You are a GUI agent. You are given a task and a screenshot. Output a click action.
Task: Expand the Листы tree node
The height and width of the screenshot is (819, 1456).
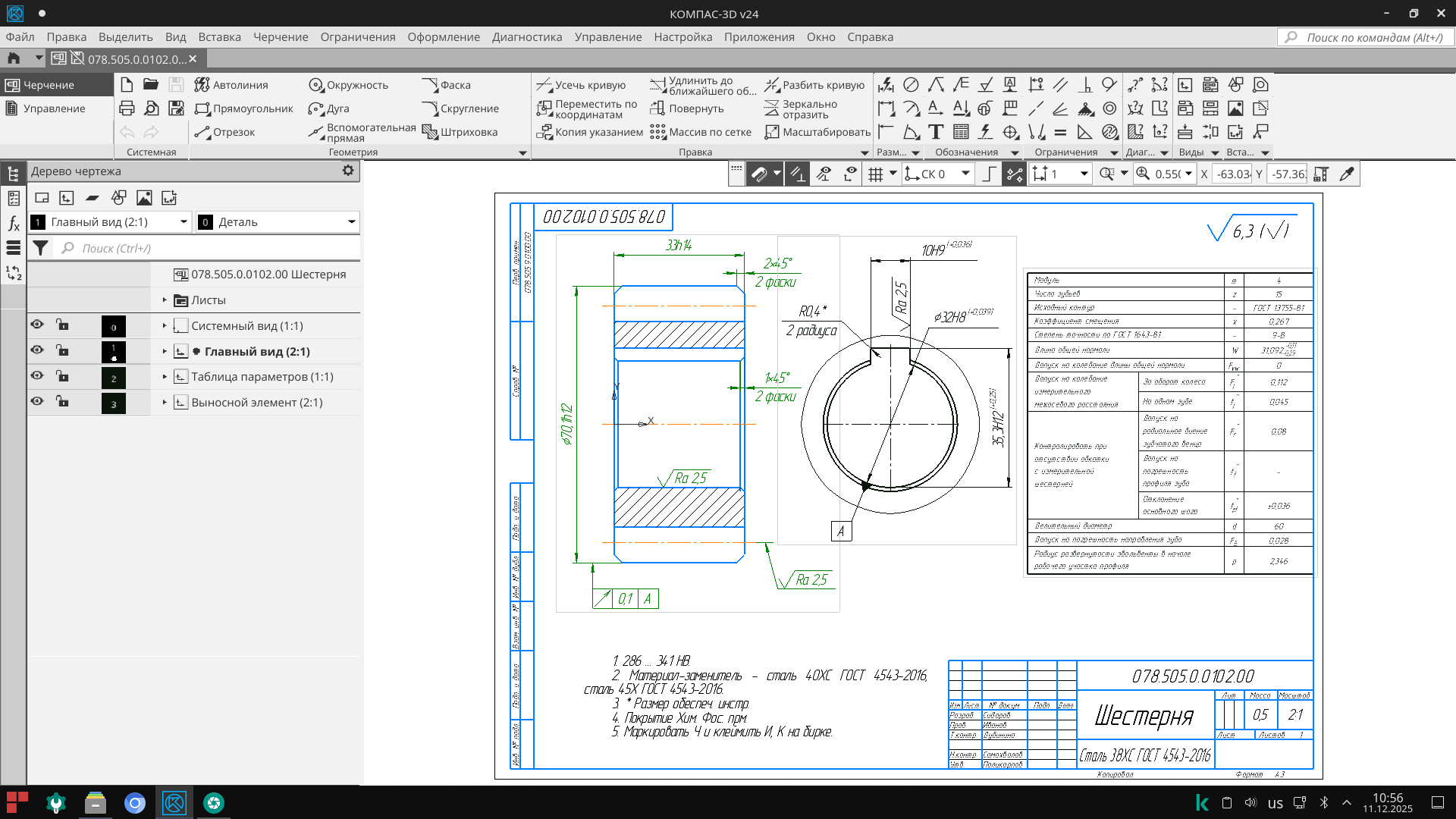point(165,300)
